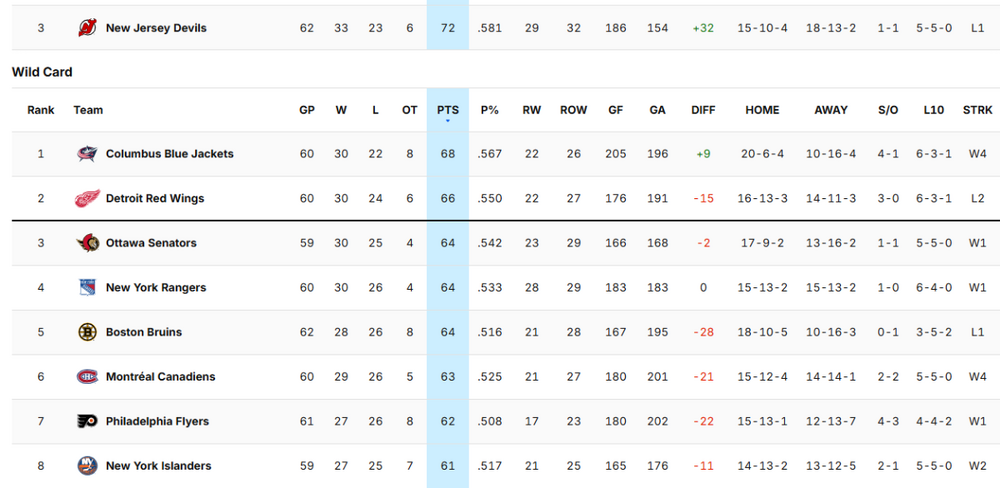The image size is (1000, 488).
Task: Open the Columbus Blue Jackets team link
Action: click(169, 154)
